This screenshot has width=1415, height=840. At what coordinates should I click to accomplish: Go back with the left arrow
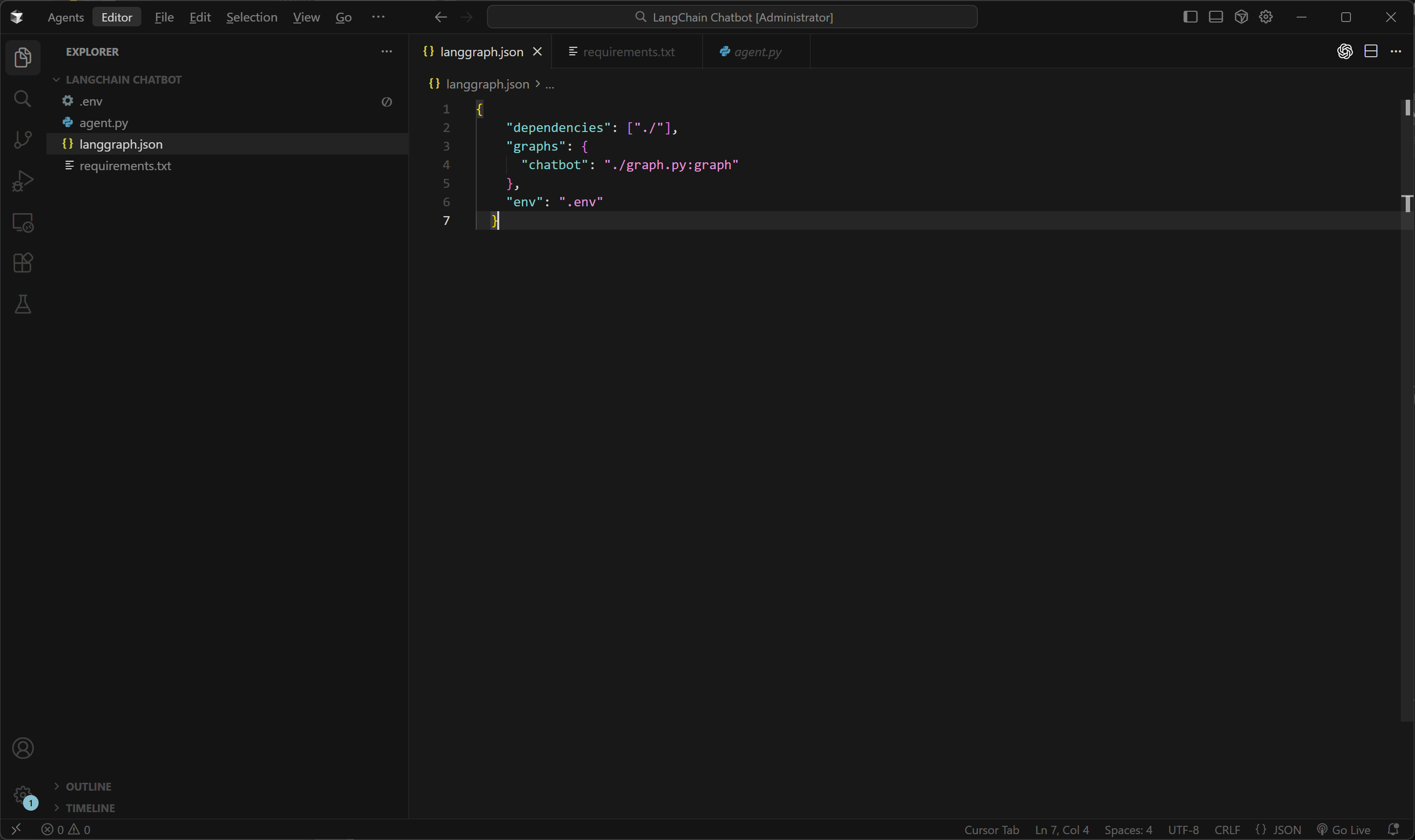(x=441, y=17)
